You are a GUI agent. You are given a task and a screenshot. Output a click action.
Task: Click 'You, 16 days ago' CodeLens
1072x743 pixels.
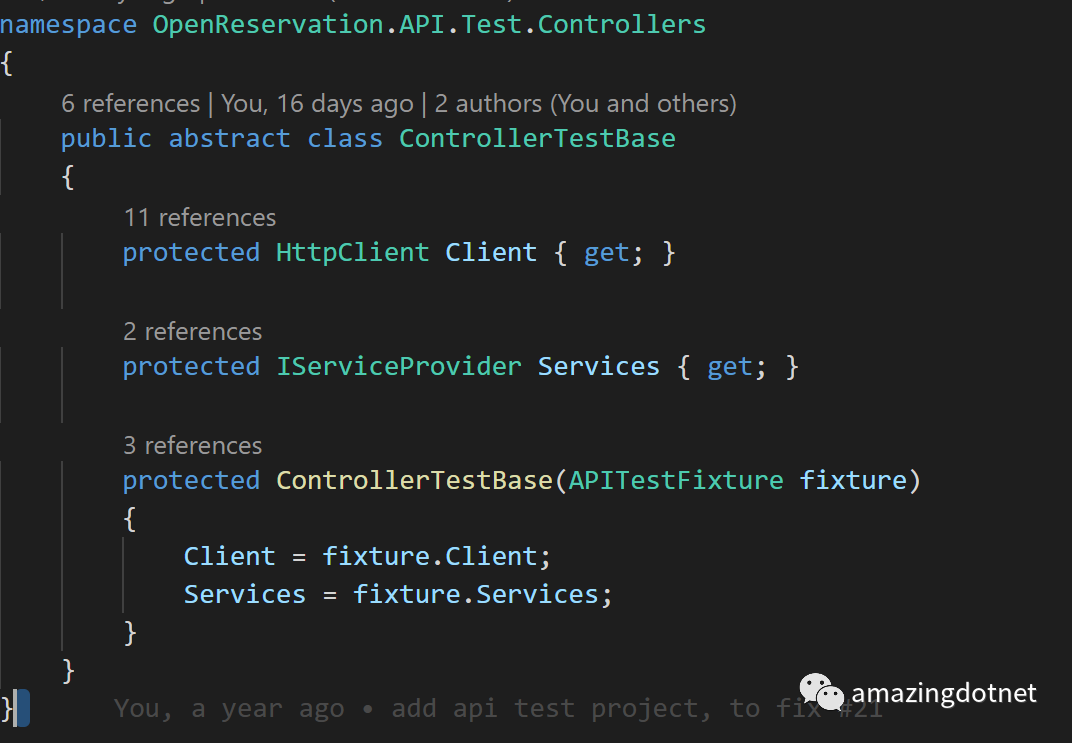tap(317, 104)
